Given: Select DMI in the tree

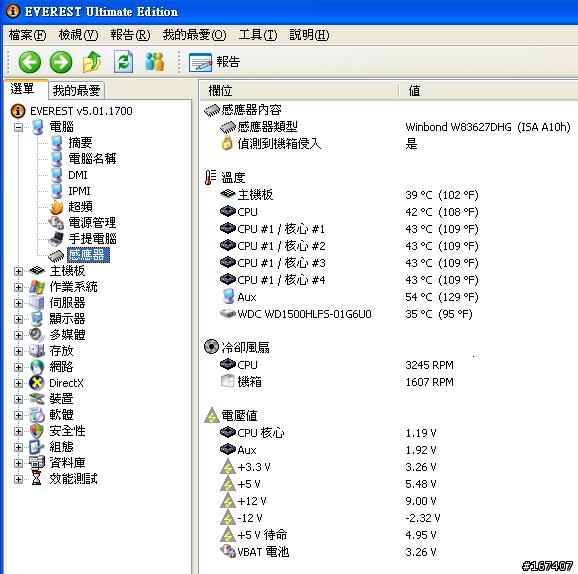Looking at the screenshot, I should tap(78, 175).
